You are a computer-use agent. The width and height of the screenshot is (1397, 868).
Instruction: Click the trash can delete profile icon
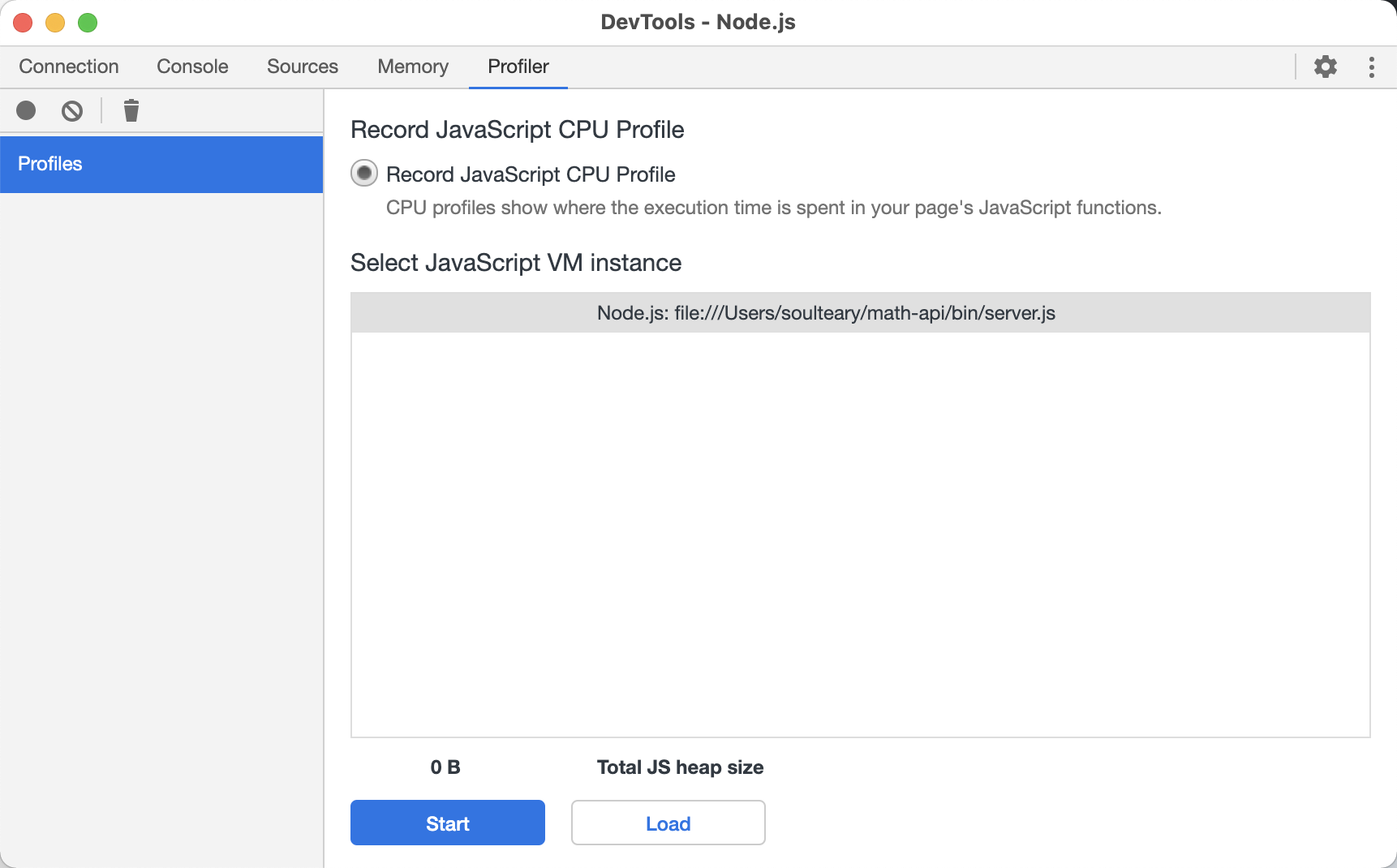[131, 110]
